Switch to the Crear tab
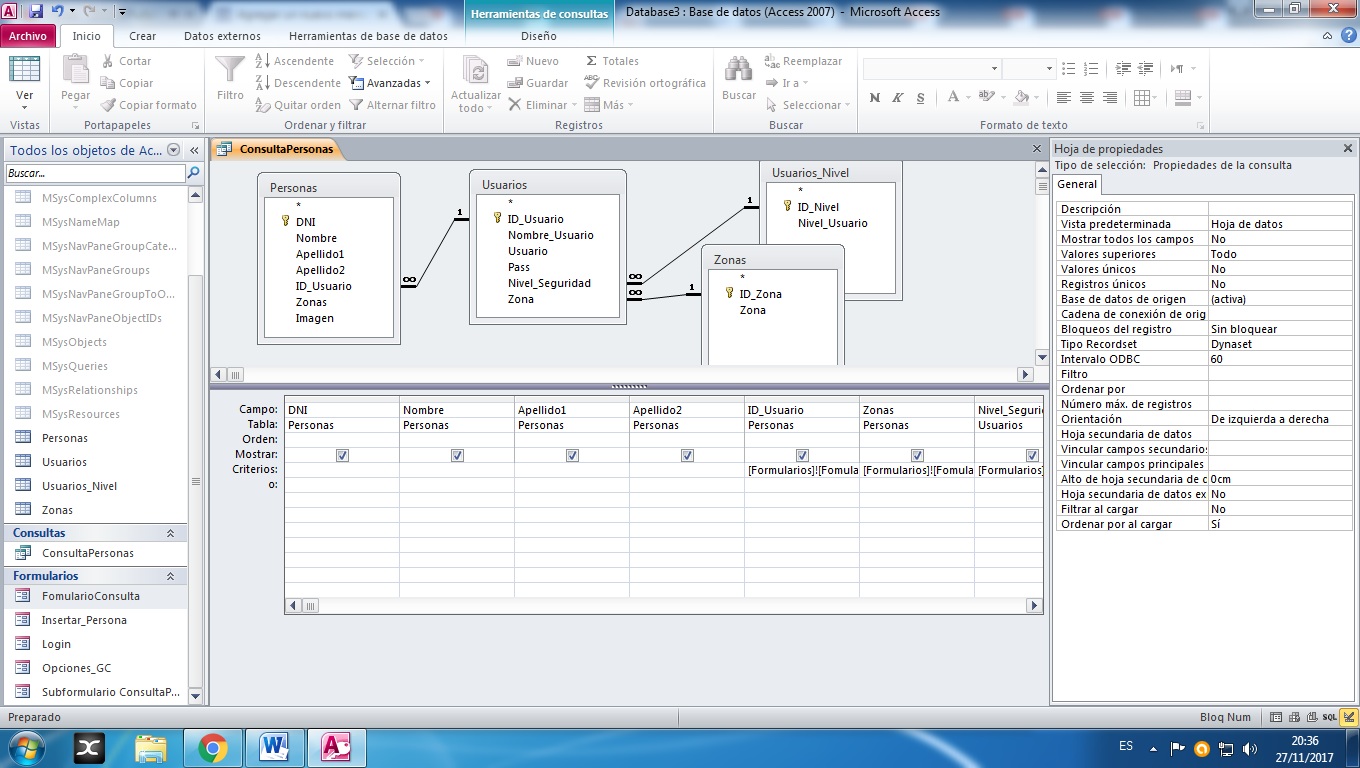The width and height of the screenshot is (1360, 768). click(x=142, y=36)
